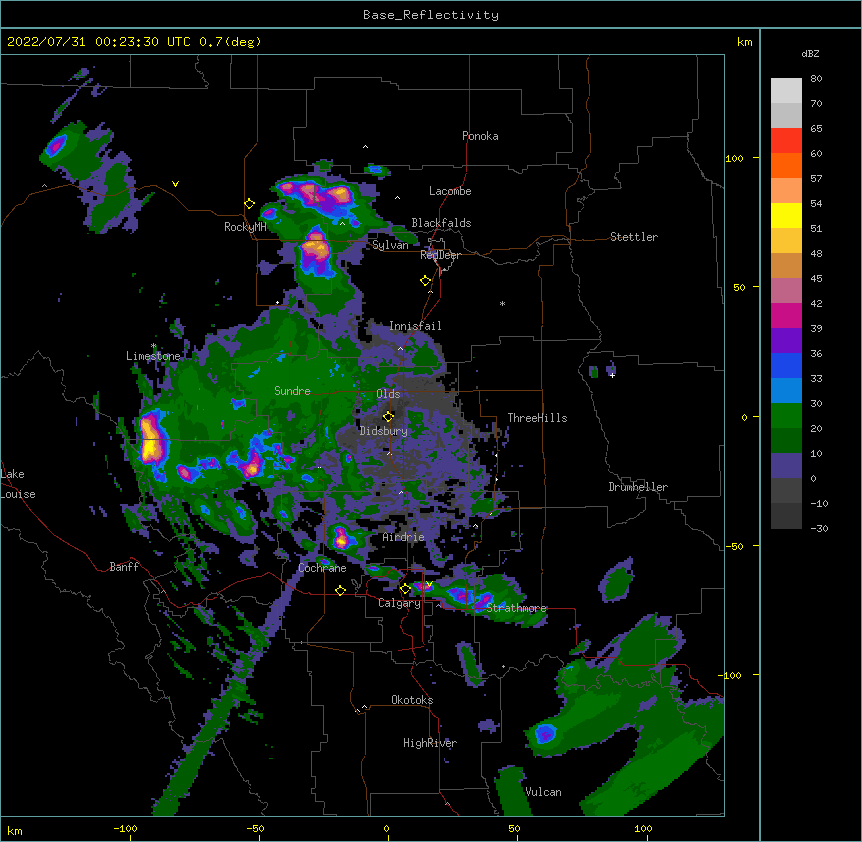The width and height of the screenshot is (862, 842).
Task: Click the Lake Louise label
Action: [x=18, y=484]
